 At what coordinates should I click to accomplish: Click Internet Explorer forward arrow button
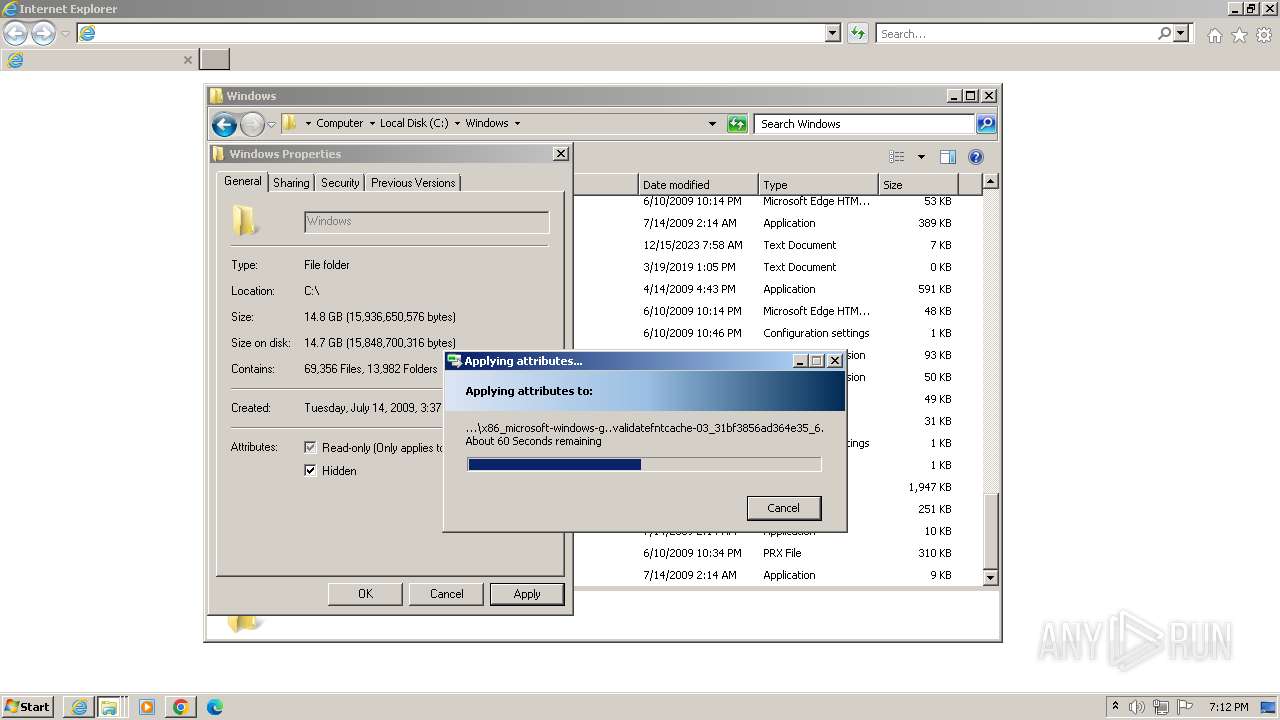(x=43, y=33)
